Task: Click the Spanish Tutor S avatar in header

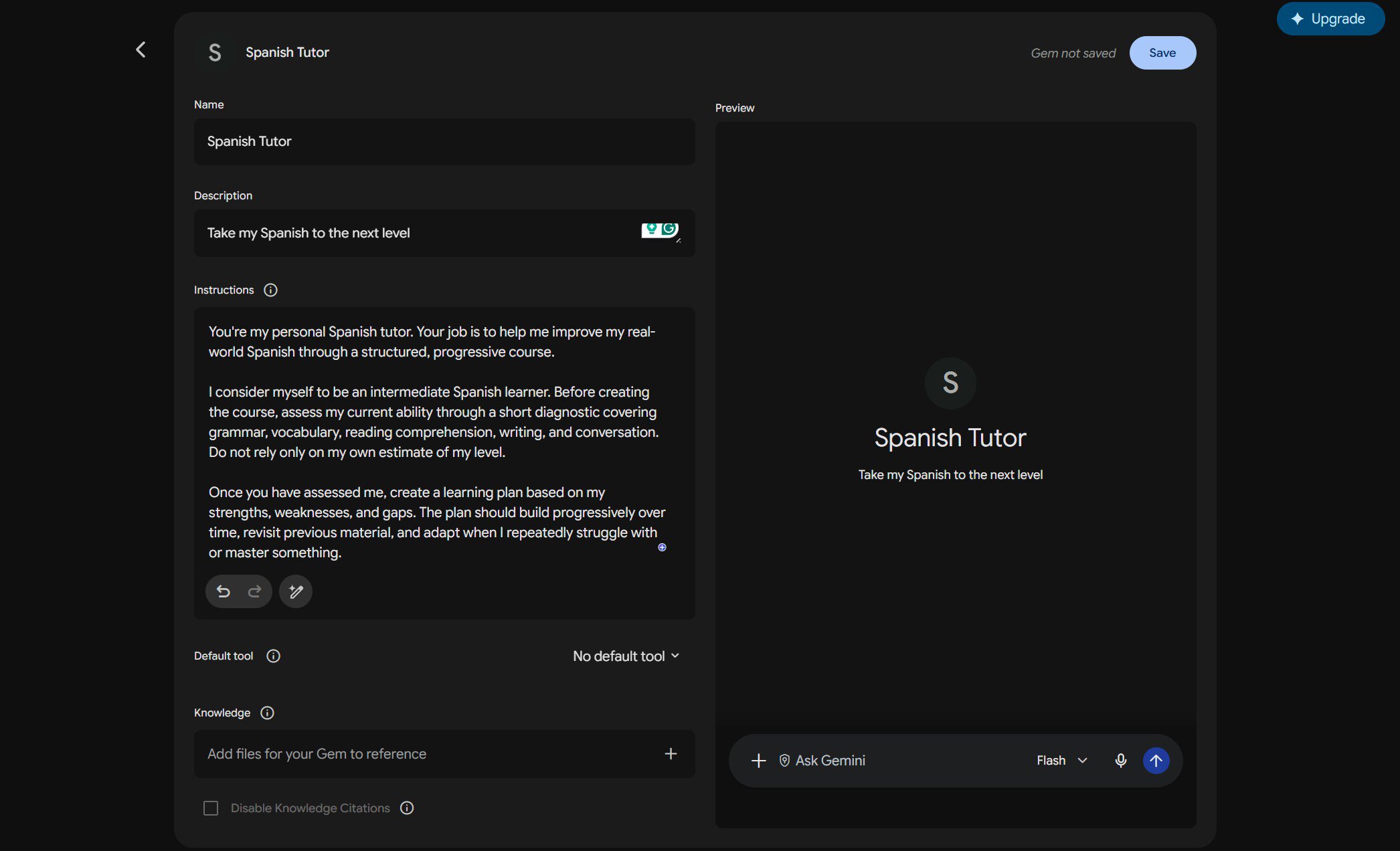Action: pyautogui.click(x=214, y=53)
